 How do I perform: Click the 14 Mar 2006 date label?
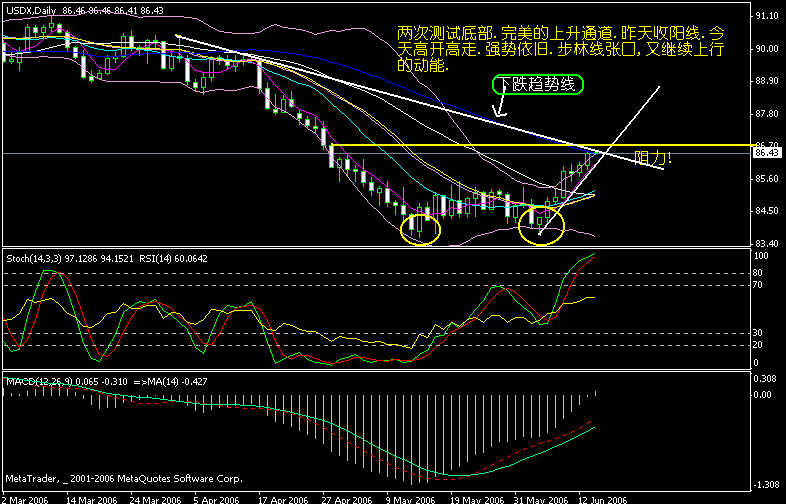92,499
